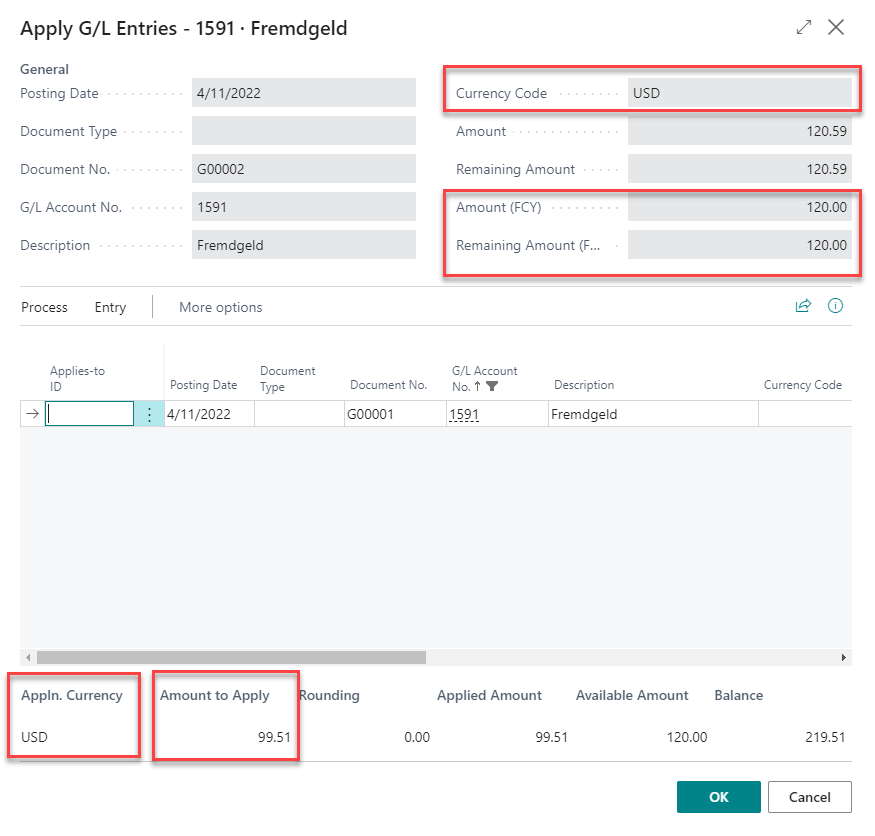Open the Process menu
This screenshot has width=875, height=836.
pos(44,307)
